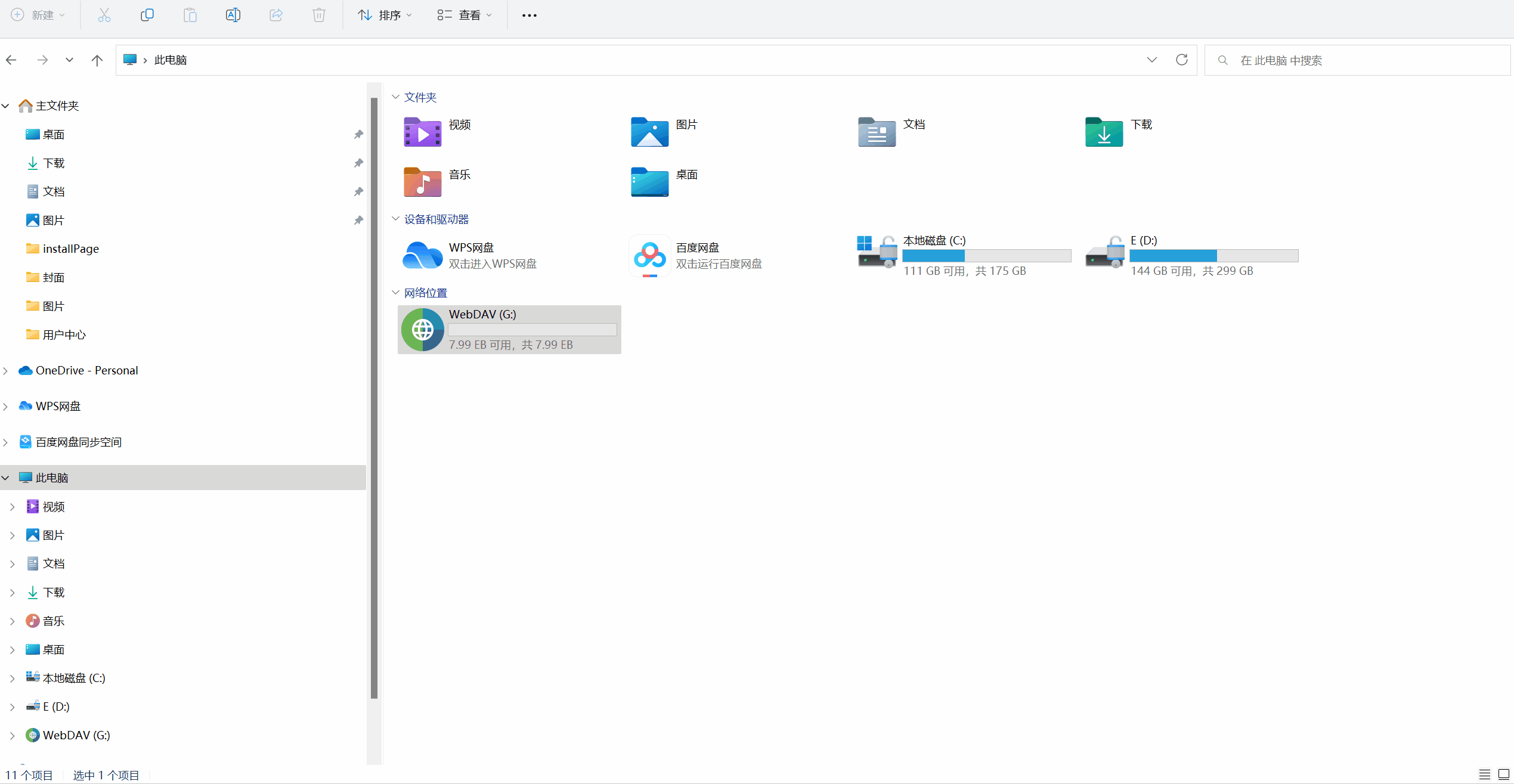The width and height of the screenshot is (1514, 784).
Task: Click the Copy icon in toolbar
Action: (x=147, y=15)
